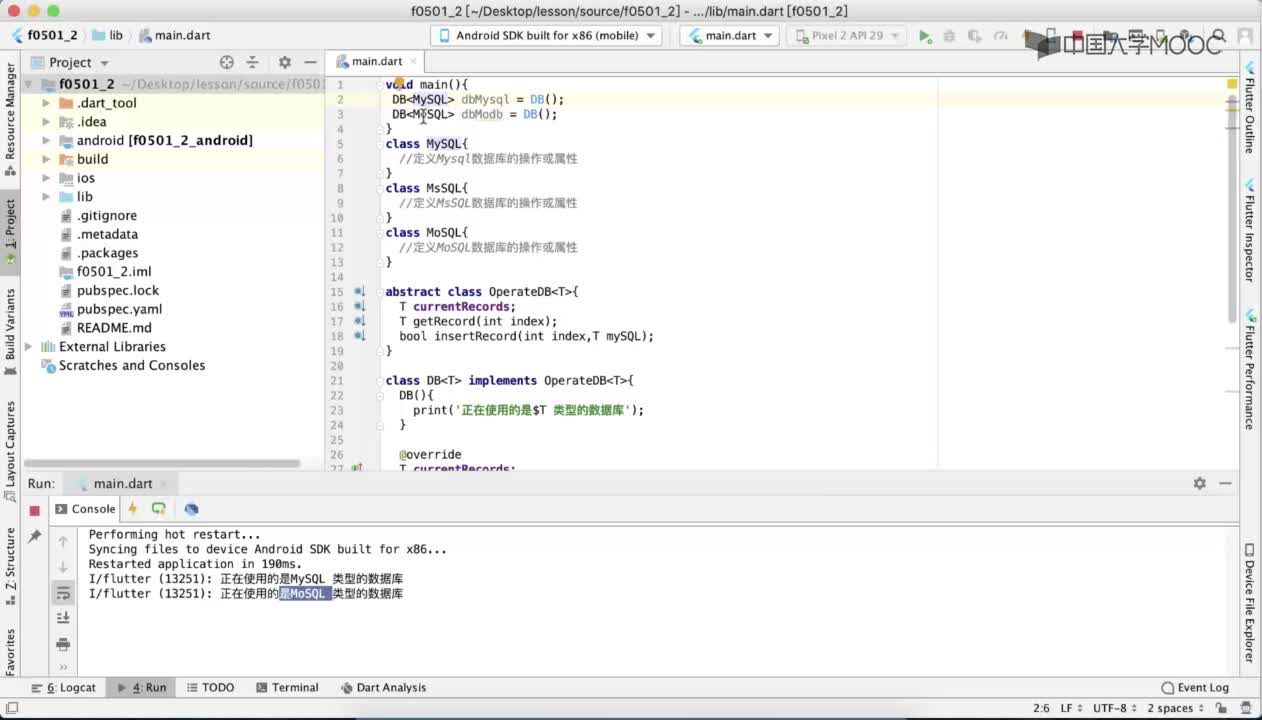Image resolution: width=1262 pixels, height=720 pixels.
Task: Click the locate/scroll-from-source target icon in Project panel
Action: 226,62
